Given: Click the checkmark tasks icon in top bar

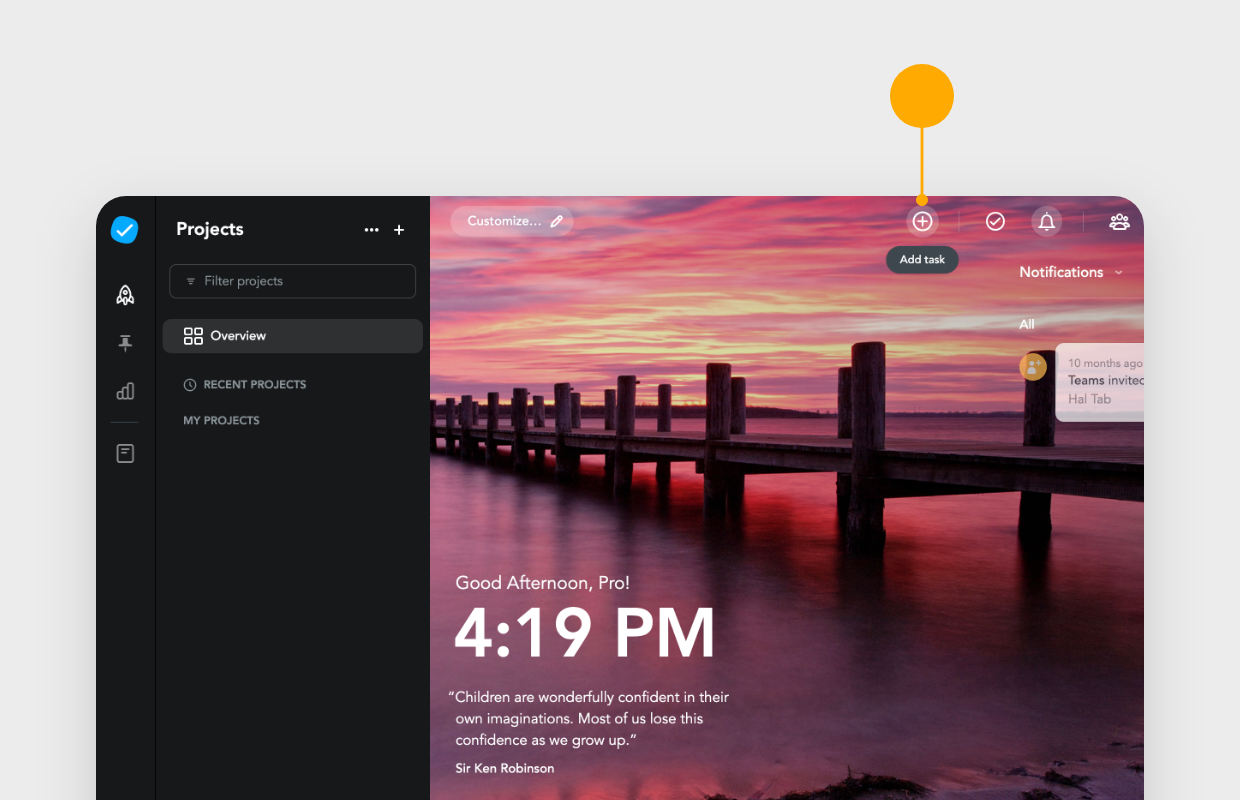Looking at the screenshot, I should tap(995, 221).
